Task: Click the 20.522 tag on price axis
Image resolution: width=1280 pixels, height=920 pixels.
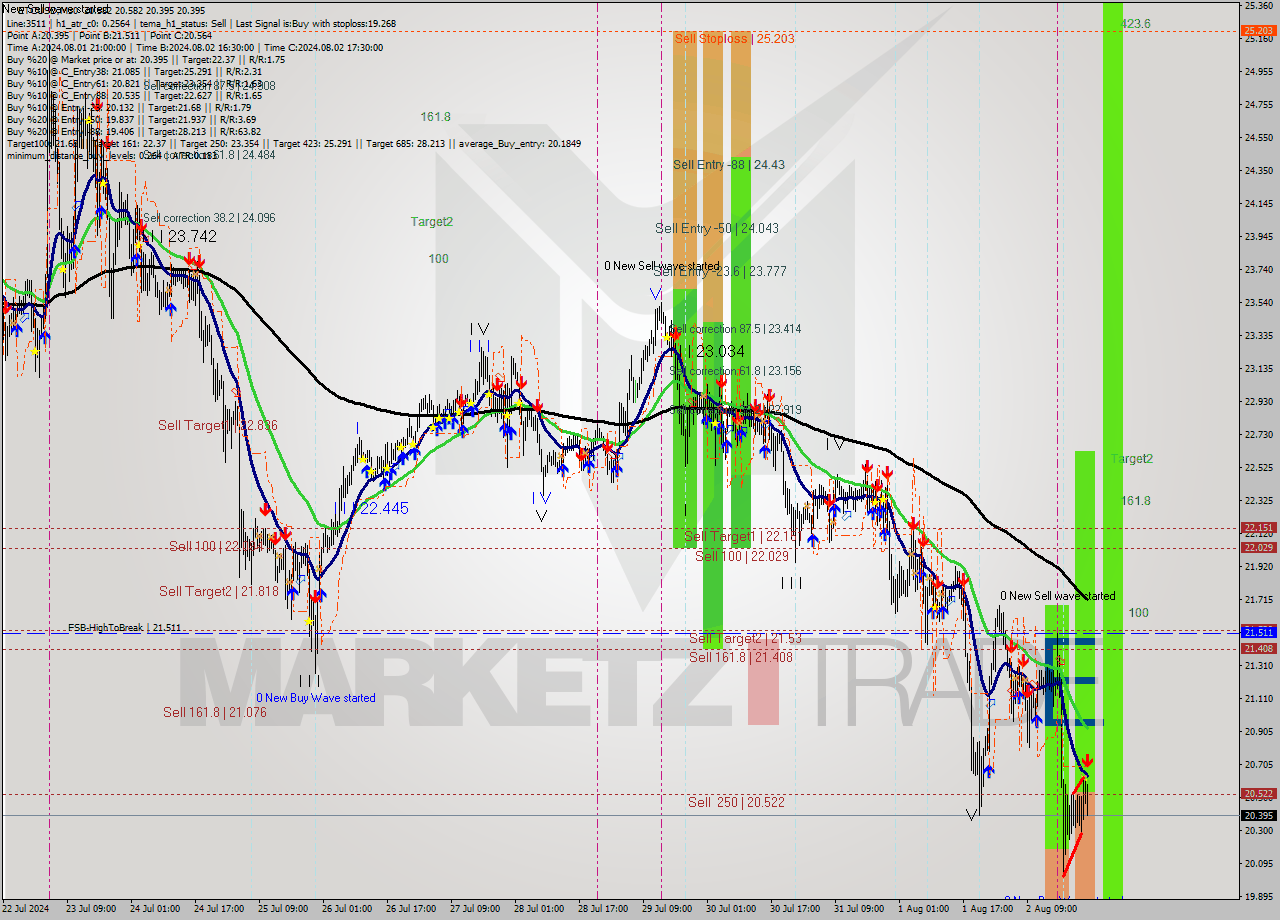Action: (x=1258, y=794)
